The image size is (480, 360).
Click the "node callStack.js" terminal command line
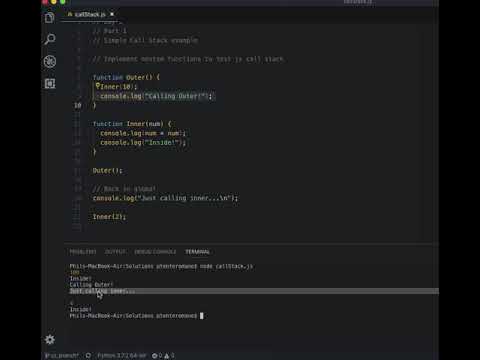coord(161,266)
